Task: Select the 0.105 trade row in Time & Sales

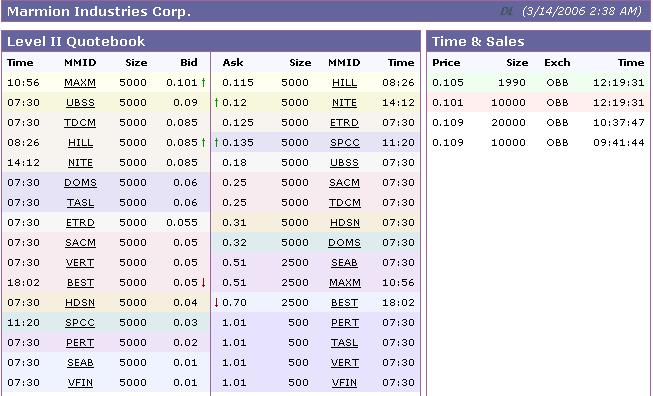Action: coord(538,82)
